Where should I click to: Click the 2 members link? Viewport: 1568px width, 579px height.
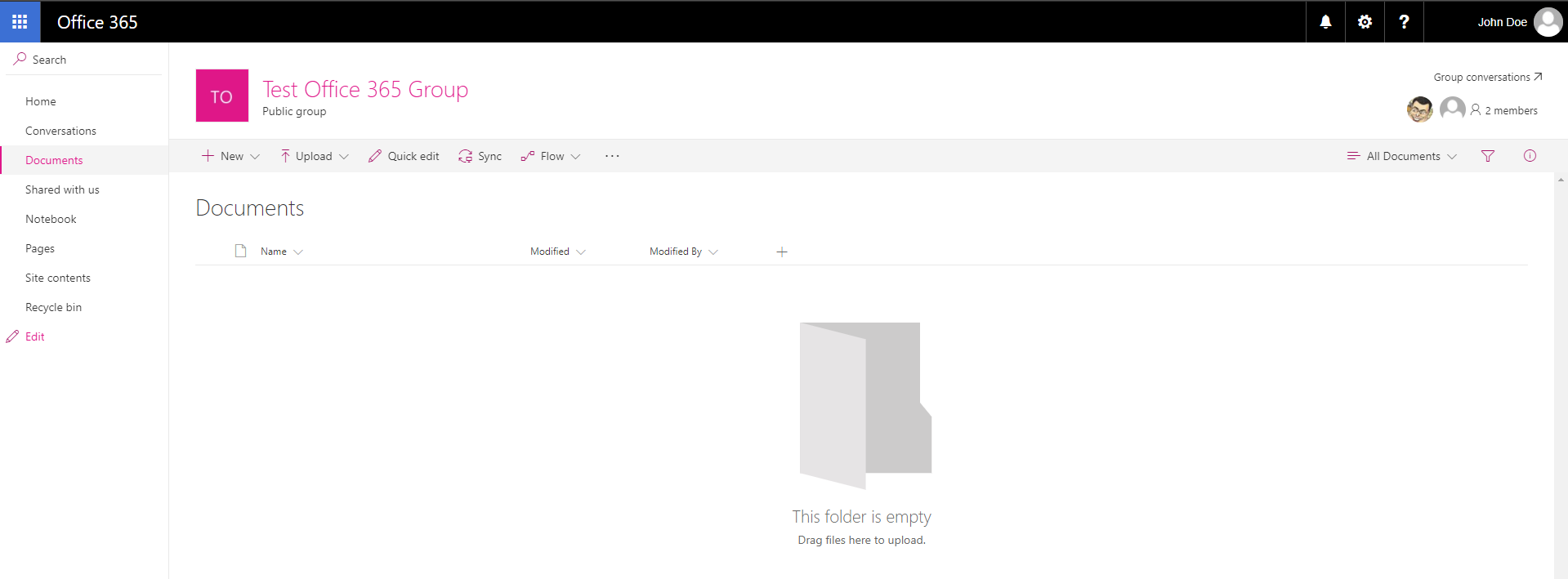pos(1511,110)
